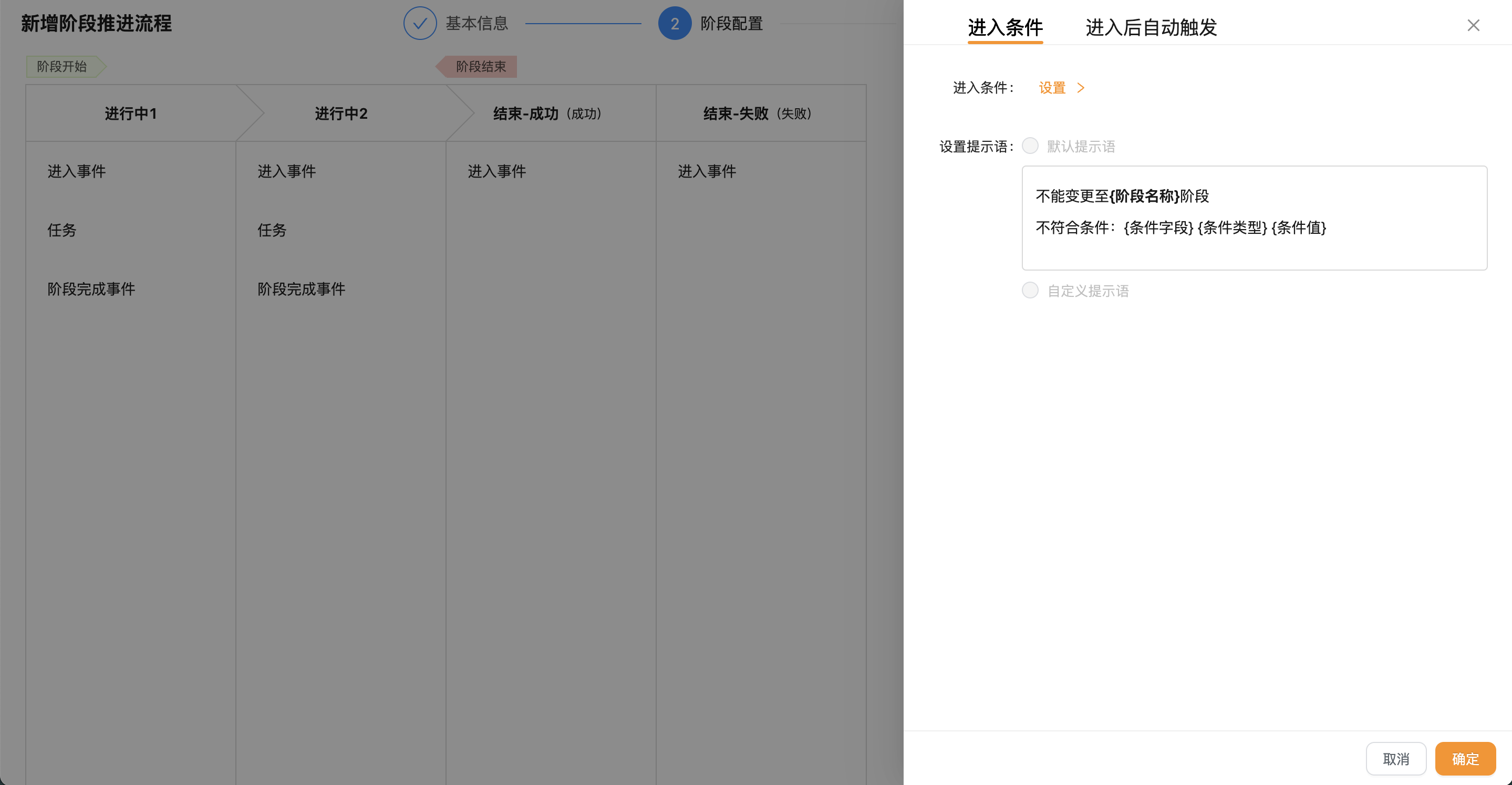This screenshot has height=785, width=1512.
Task: Select the 进行中2 stage header
Action: tap(341, 113)
